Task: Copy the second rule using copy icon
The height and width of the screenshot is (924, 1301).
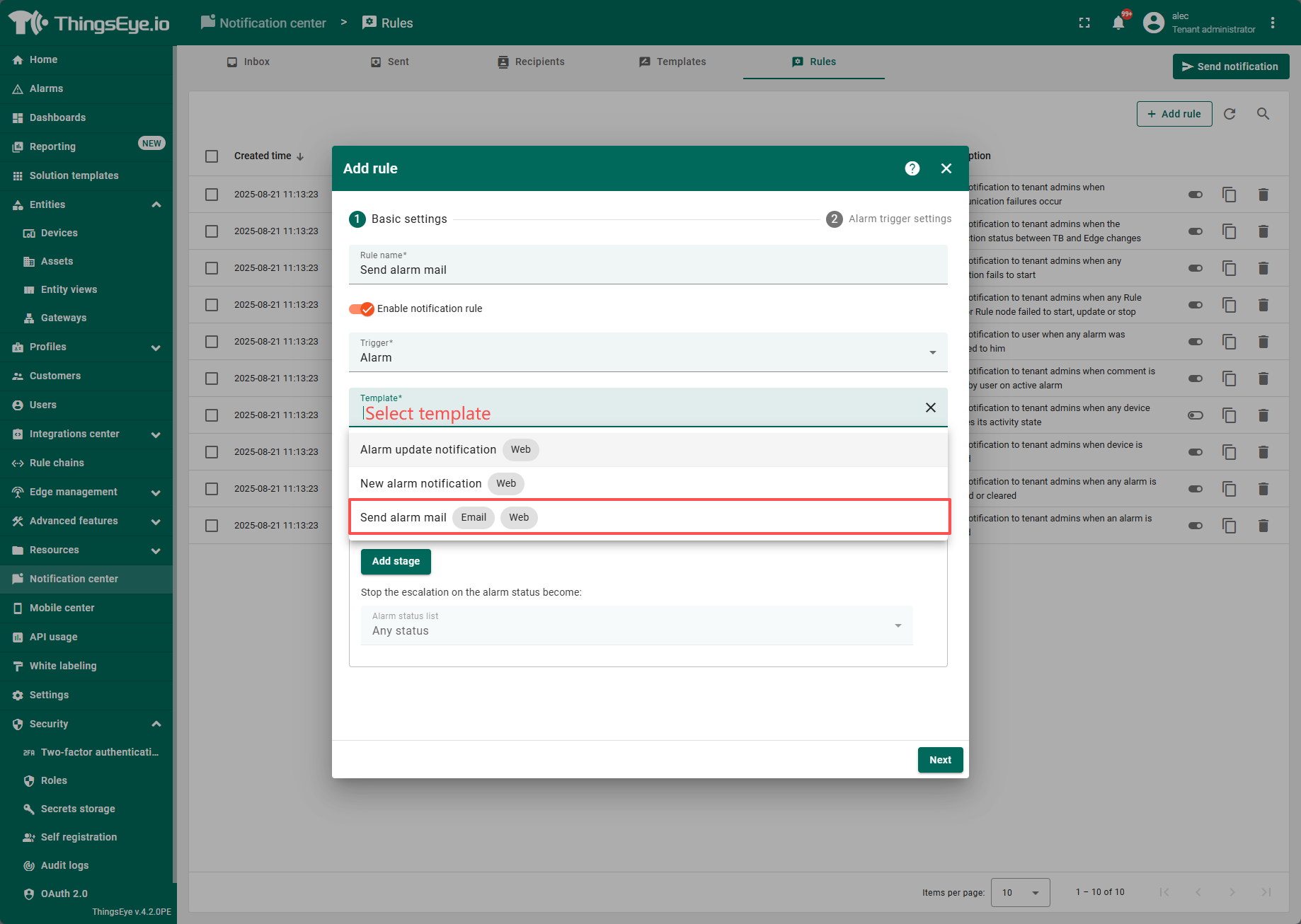Action: [1230, 231]
